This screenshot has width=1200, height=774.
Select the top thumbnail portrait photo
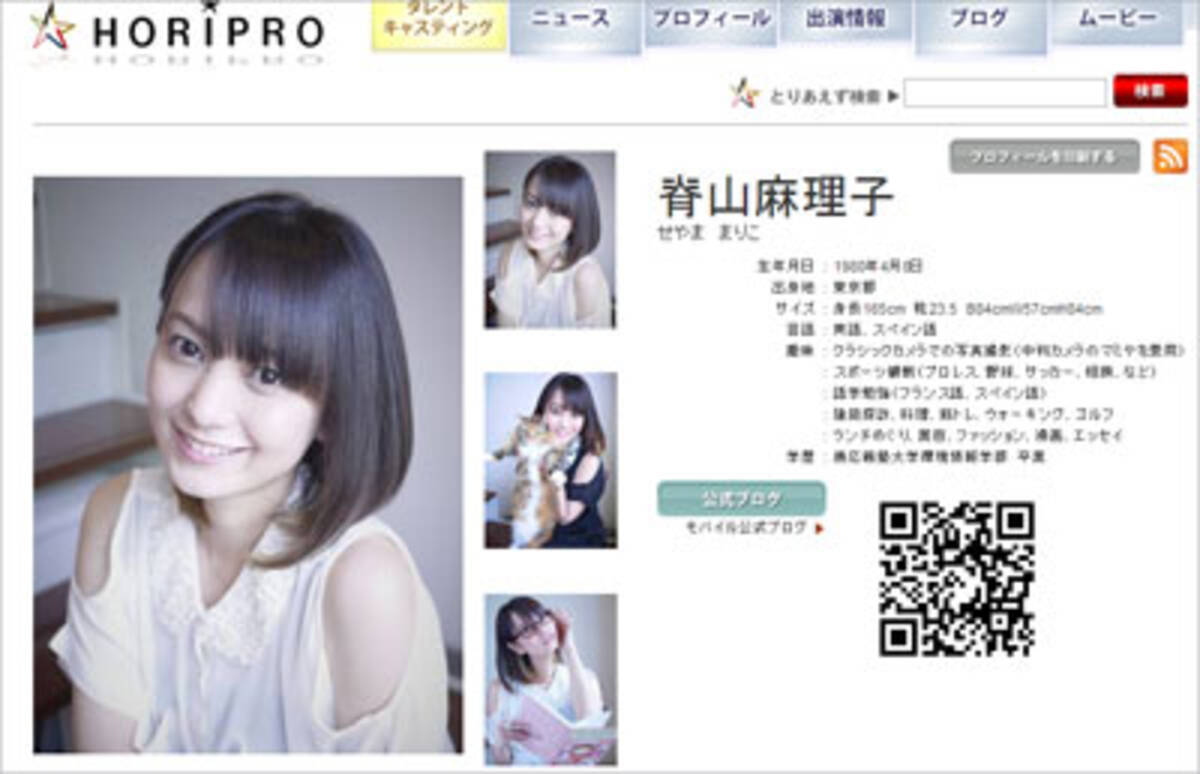point(550,240)
